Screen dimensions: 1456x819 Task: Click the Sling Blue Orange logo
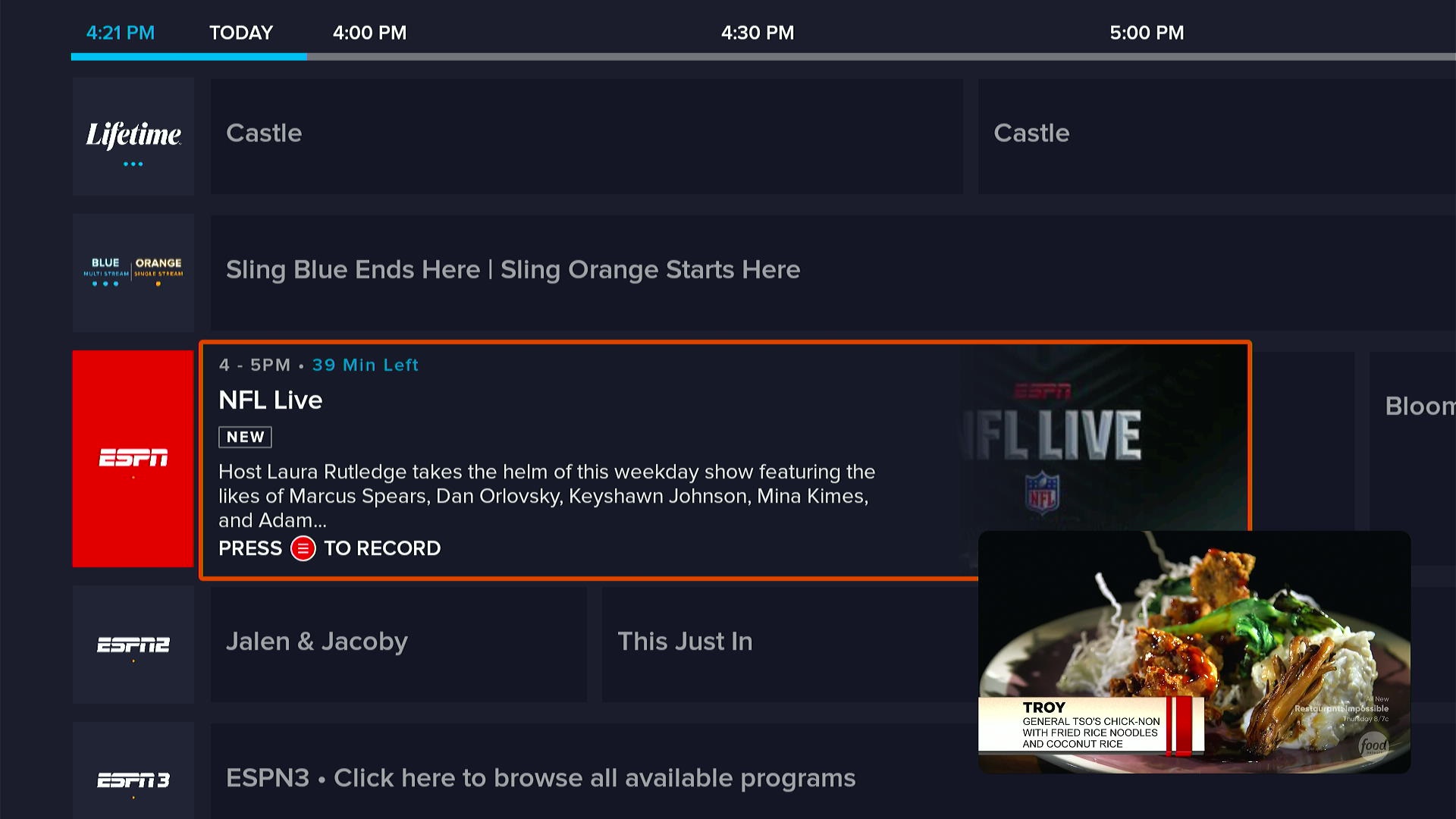point(133,269)
